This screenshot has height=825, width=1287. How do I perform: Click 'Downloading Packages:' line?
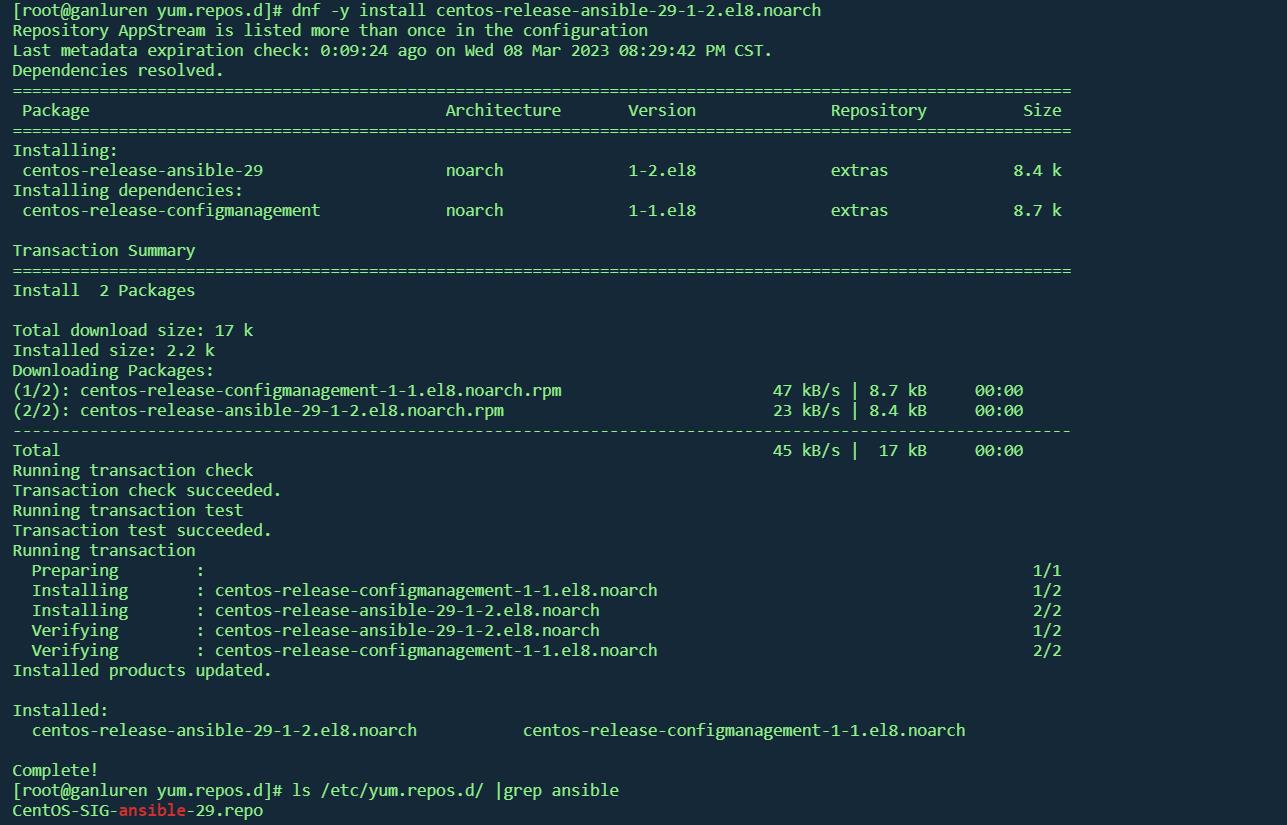(113, 370)
